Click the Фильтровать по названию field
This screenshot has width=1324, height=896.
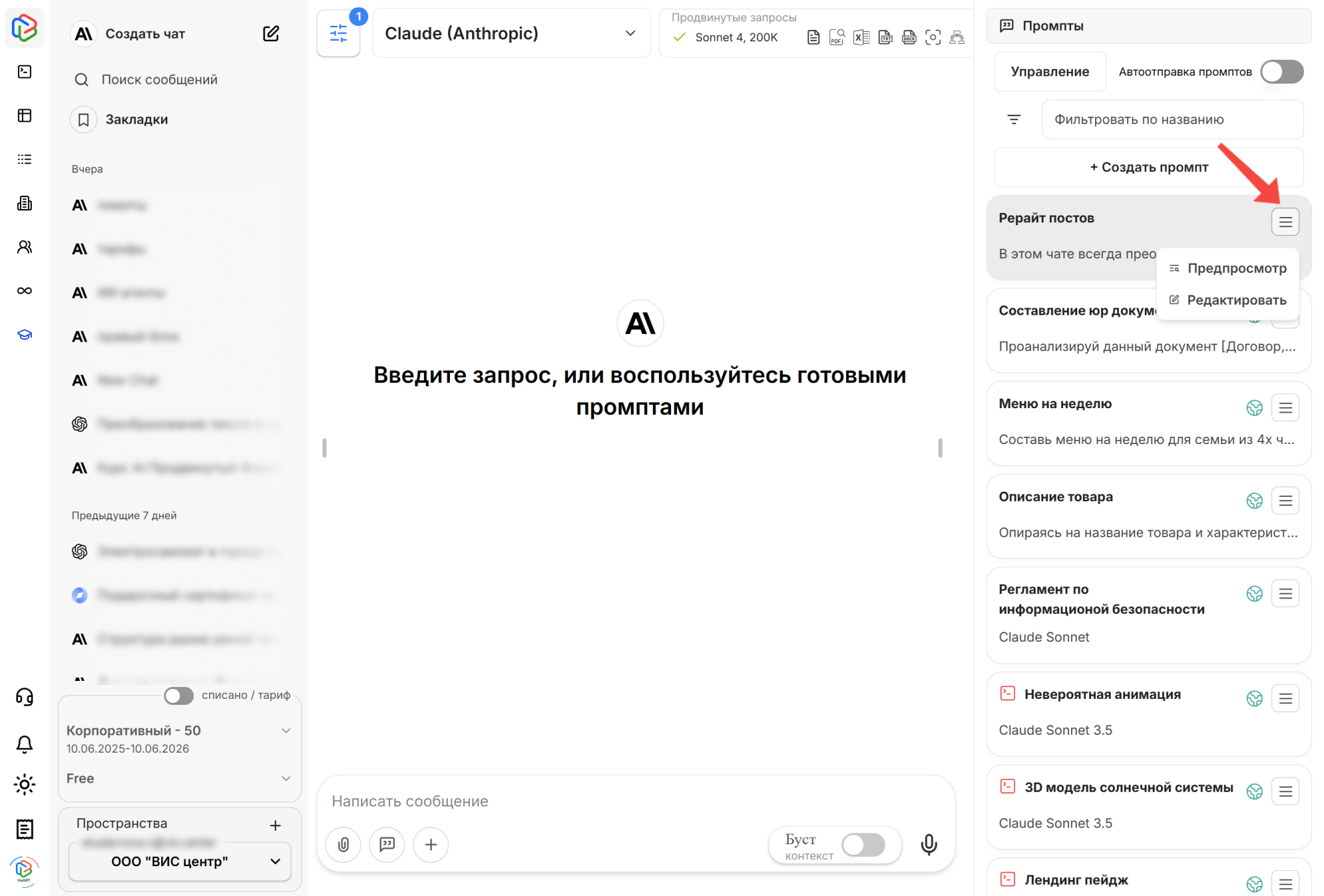tap(1173, 119)
